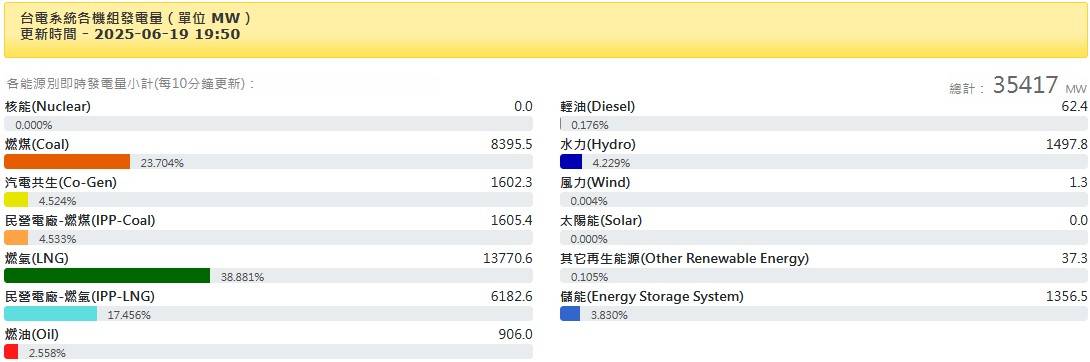Select the 汽電共生(Co-Gen) label
1090x362 pixels.
60,183
